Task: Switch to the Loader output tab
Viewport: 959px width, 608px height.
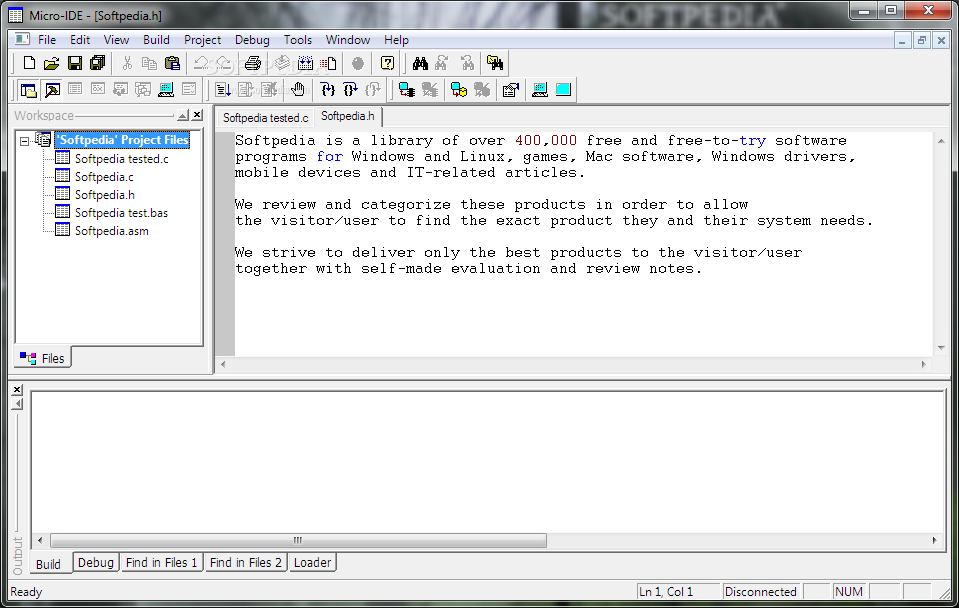Action: [x=313, y=562]
